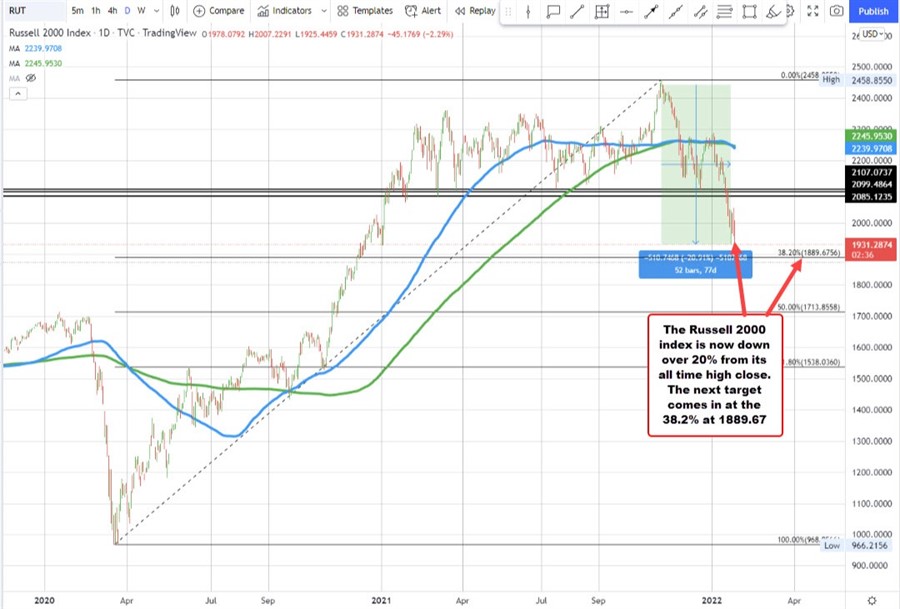Viewport: 900px width, 609px height.
Task: Switch to the 4h timeframe
Action: (x=112, y=11)
